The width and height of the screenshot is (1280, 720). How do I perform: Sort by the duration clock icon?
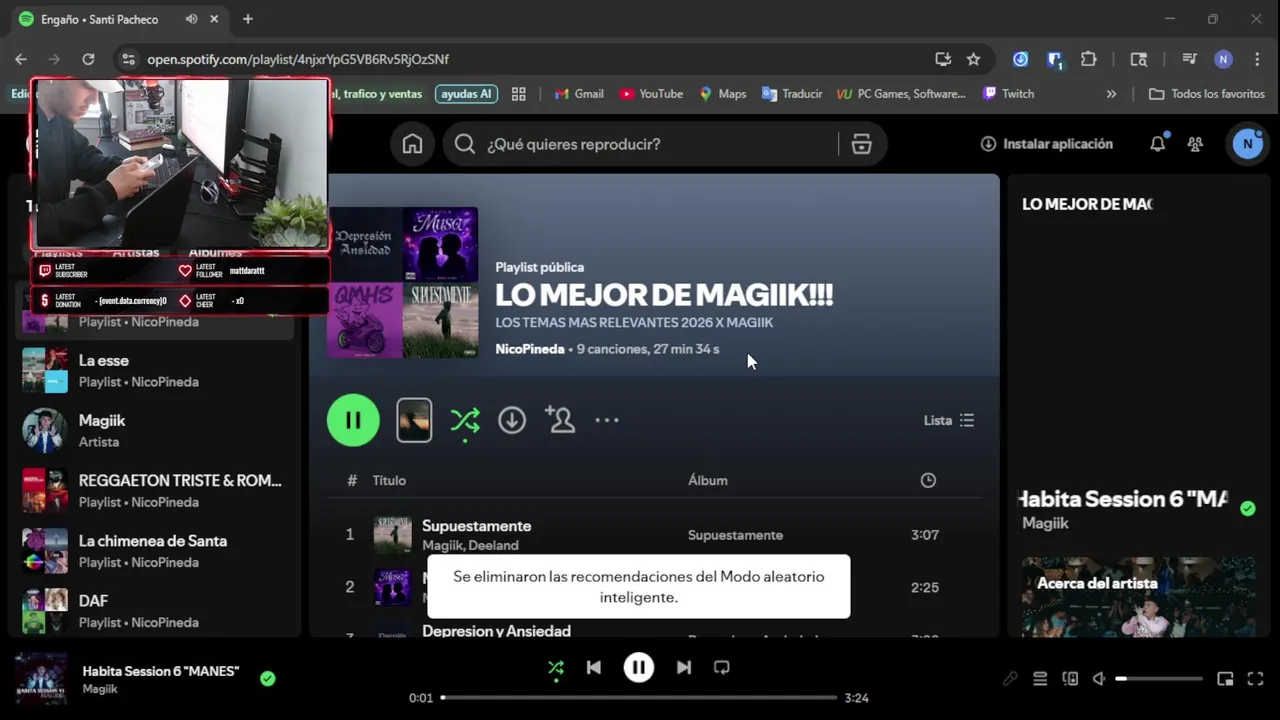(928, 480)
